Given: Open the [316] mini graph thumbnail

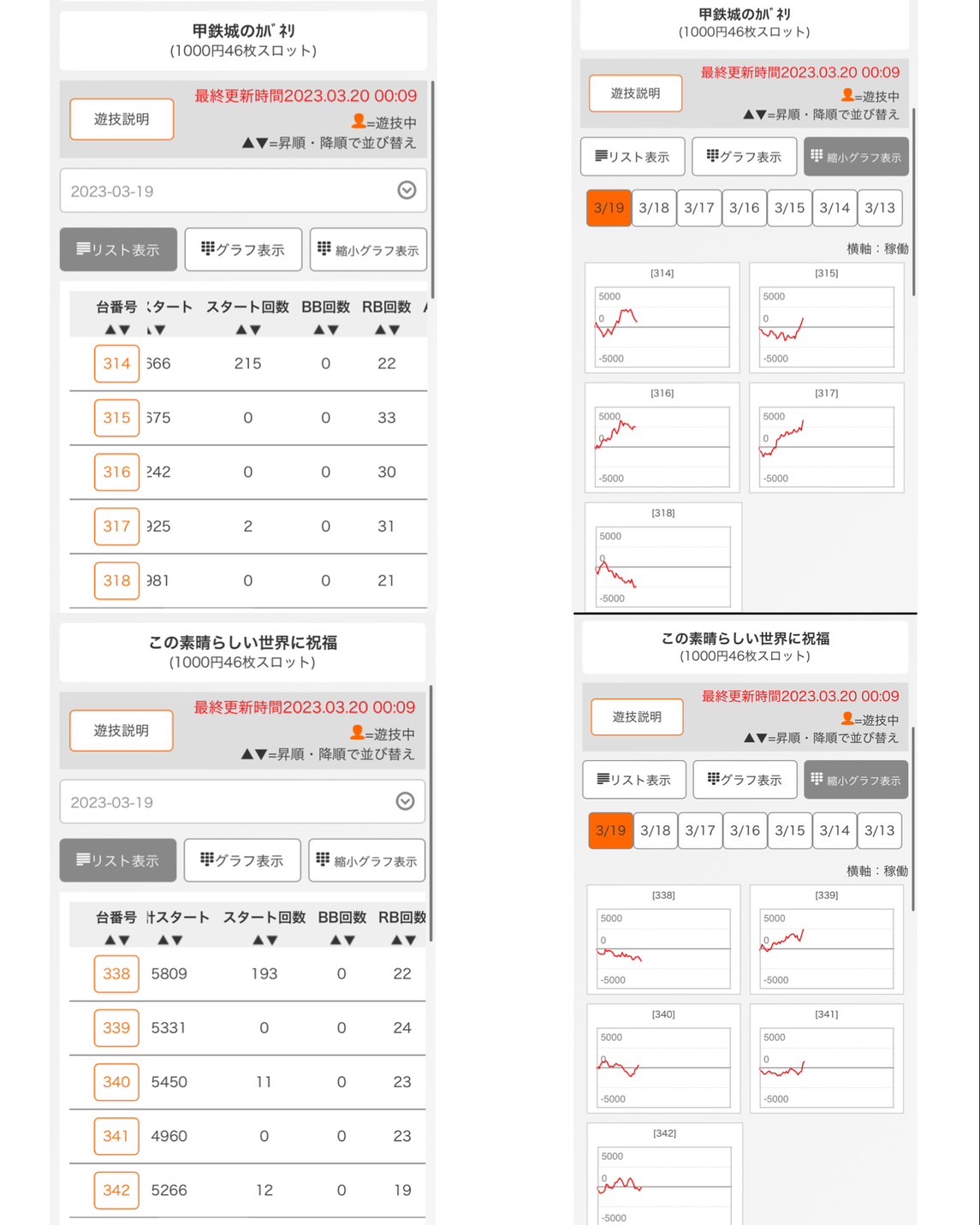Looking at the screenshot, I should coord(662,437).
